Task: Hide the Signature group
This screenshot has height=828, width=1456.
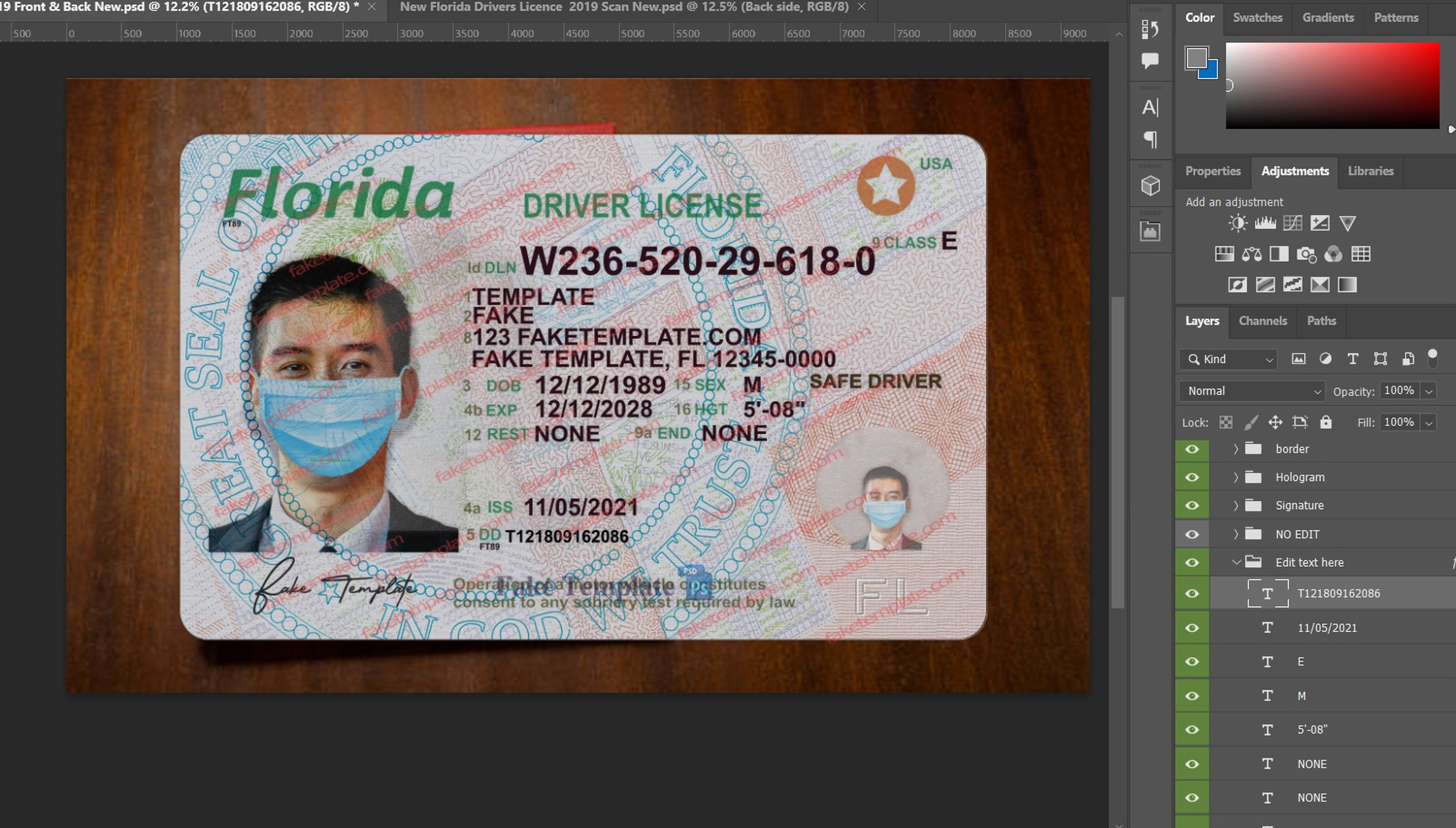Action: coord(1192,505)
